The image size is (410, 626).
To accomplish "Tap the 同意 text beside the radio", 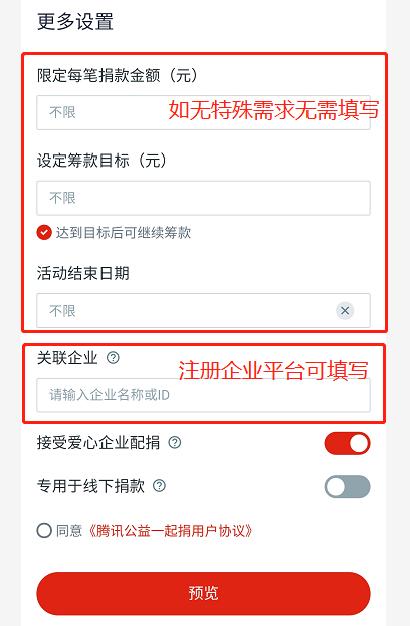I will [69, 531].
